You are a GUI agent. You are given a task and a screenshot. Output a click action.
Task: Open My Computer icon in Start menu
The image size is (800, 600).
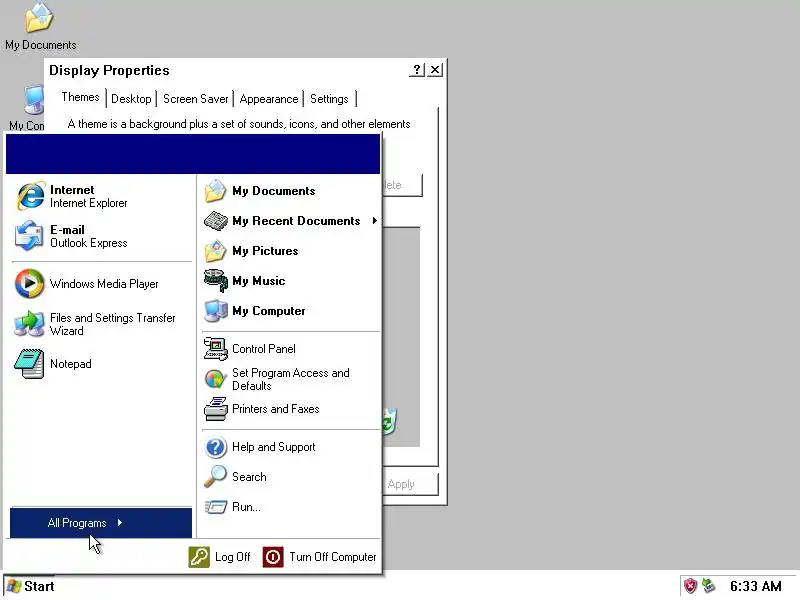click(215, 311)
